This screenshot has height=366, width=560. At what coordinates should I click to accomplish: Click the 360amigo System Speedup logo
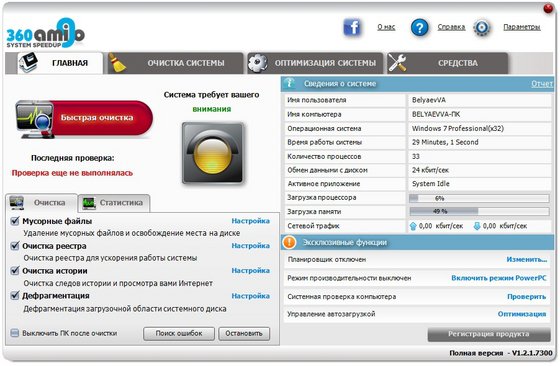[45, 34]
